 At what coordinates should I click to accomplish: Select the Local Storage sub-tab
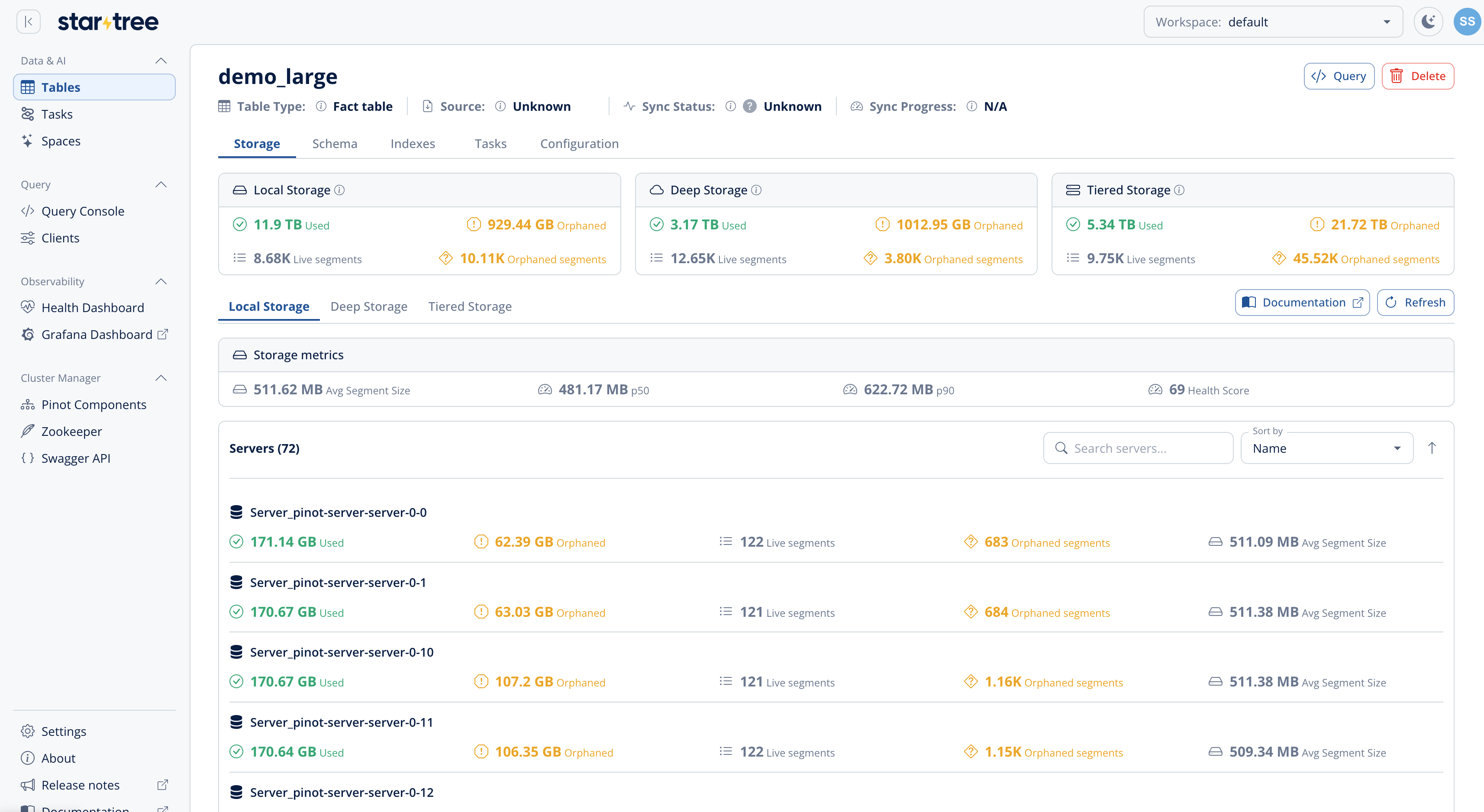(268, 306)
